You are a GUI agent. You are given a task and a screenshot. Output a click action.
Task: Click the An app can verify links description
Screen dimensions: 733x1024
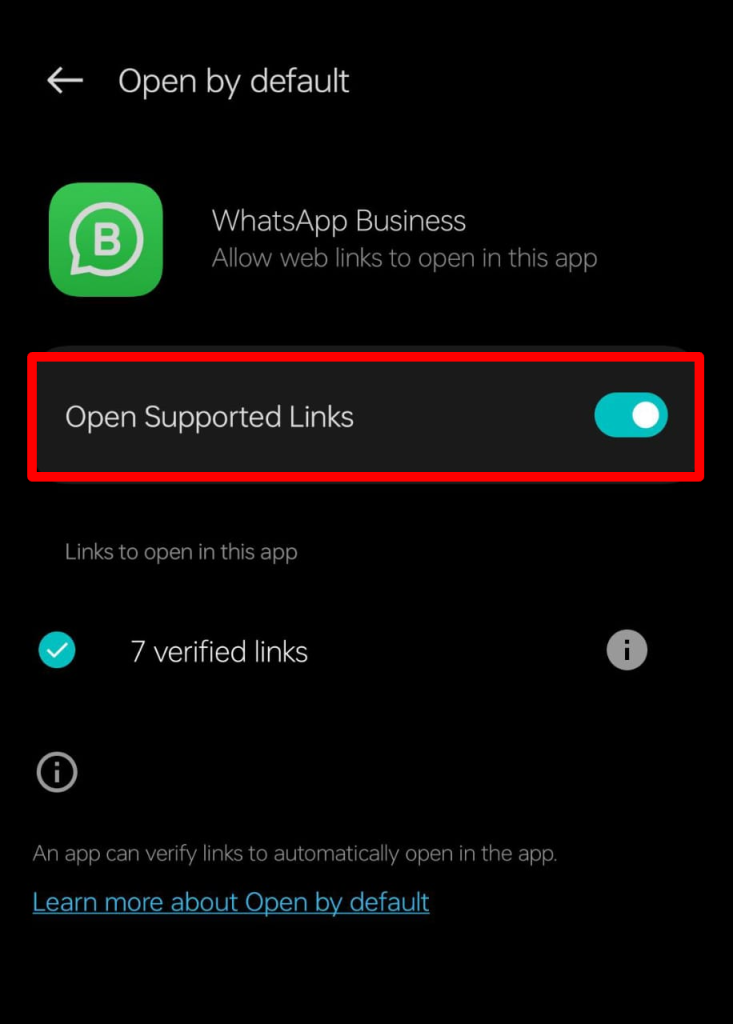295,854
